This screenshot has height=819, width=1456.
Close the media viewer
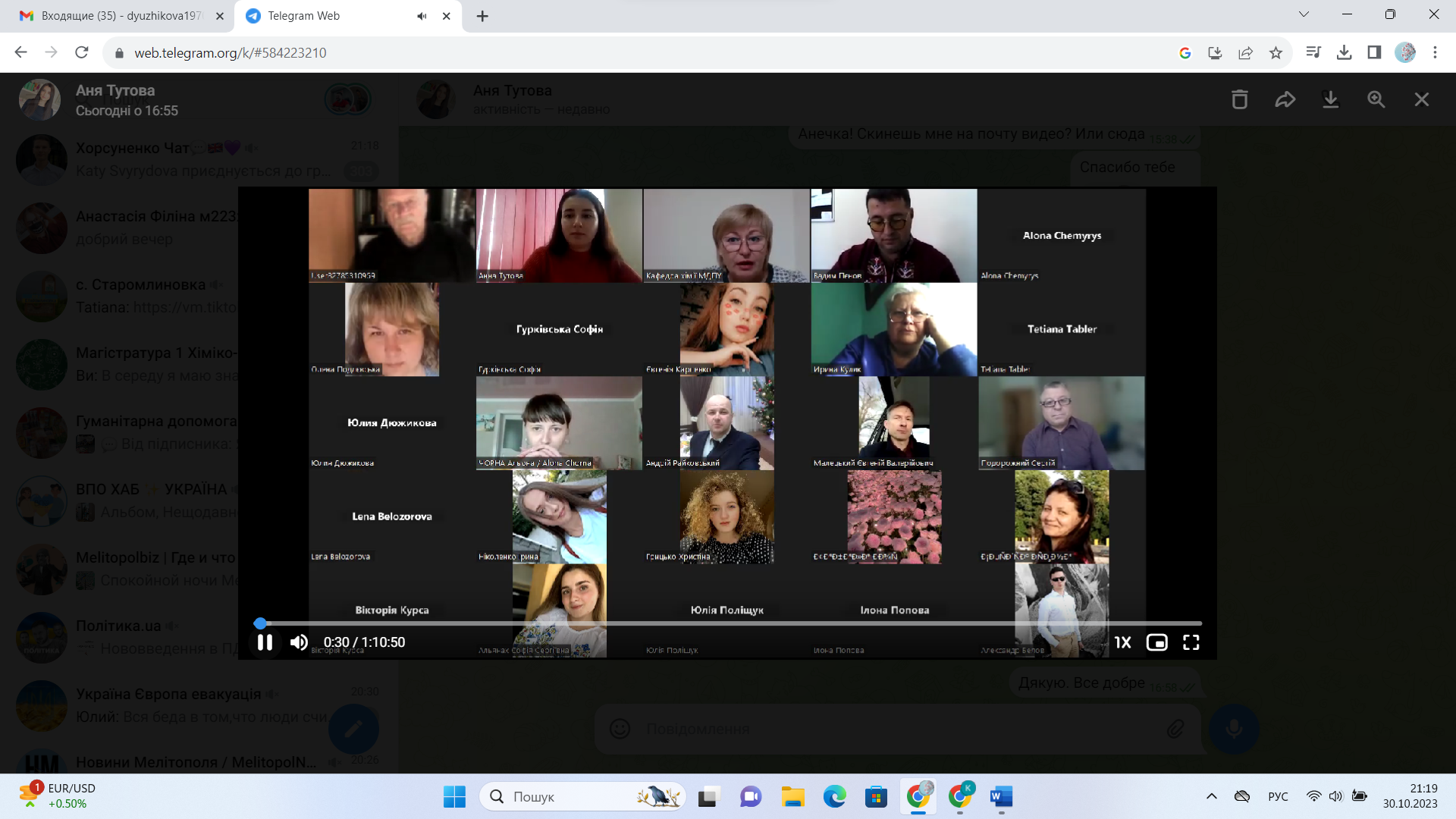pos(1422,99)
